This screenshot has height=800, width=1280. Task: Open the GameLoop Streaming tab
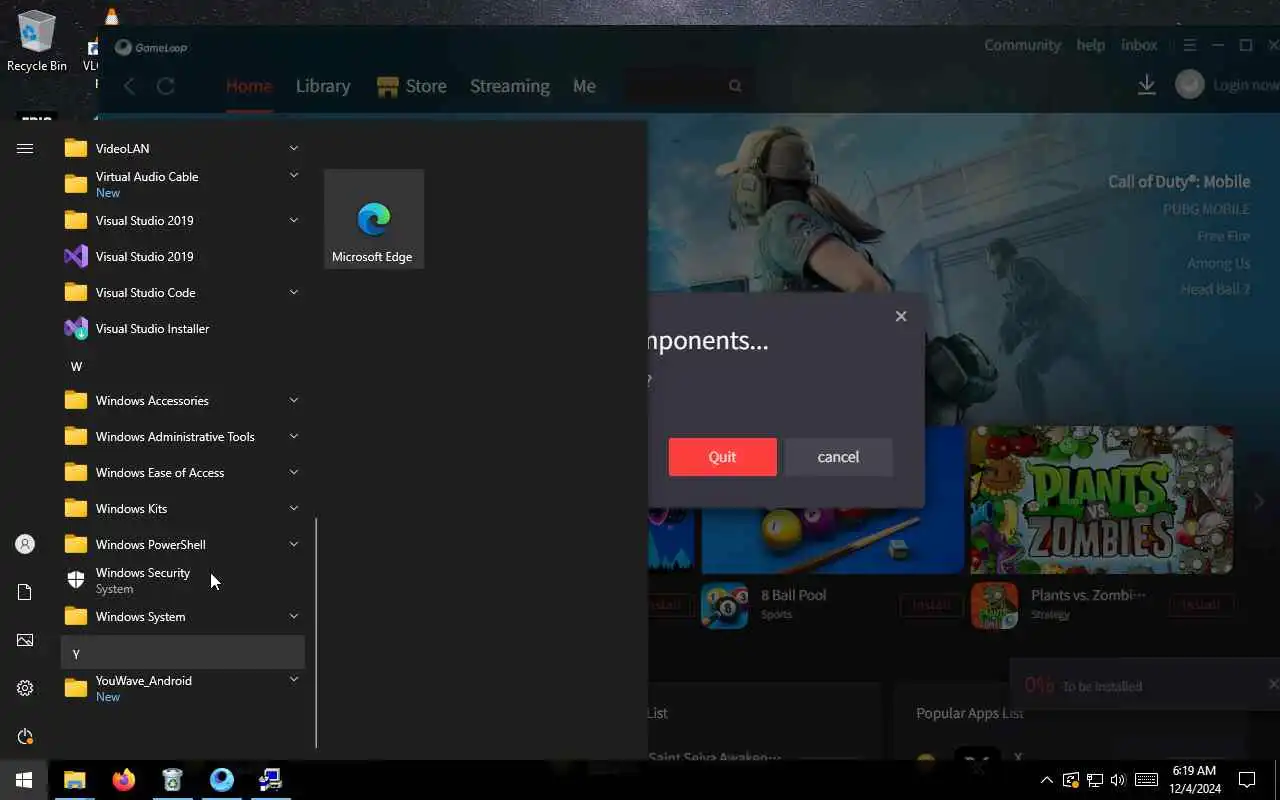(510, 86)
